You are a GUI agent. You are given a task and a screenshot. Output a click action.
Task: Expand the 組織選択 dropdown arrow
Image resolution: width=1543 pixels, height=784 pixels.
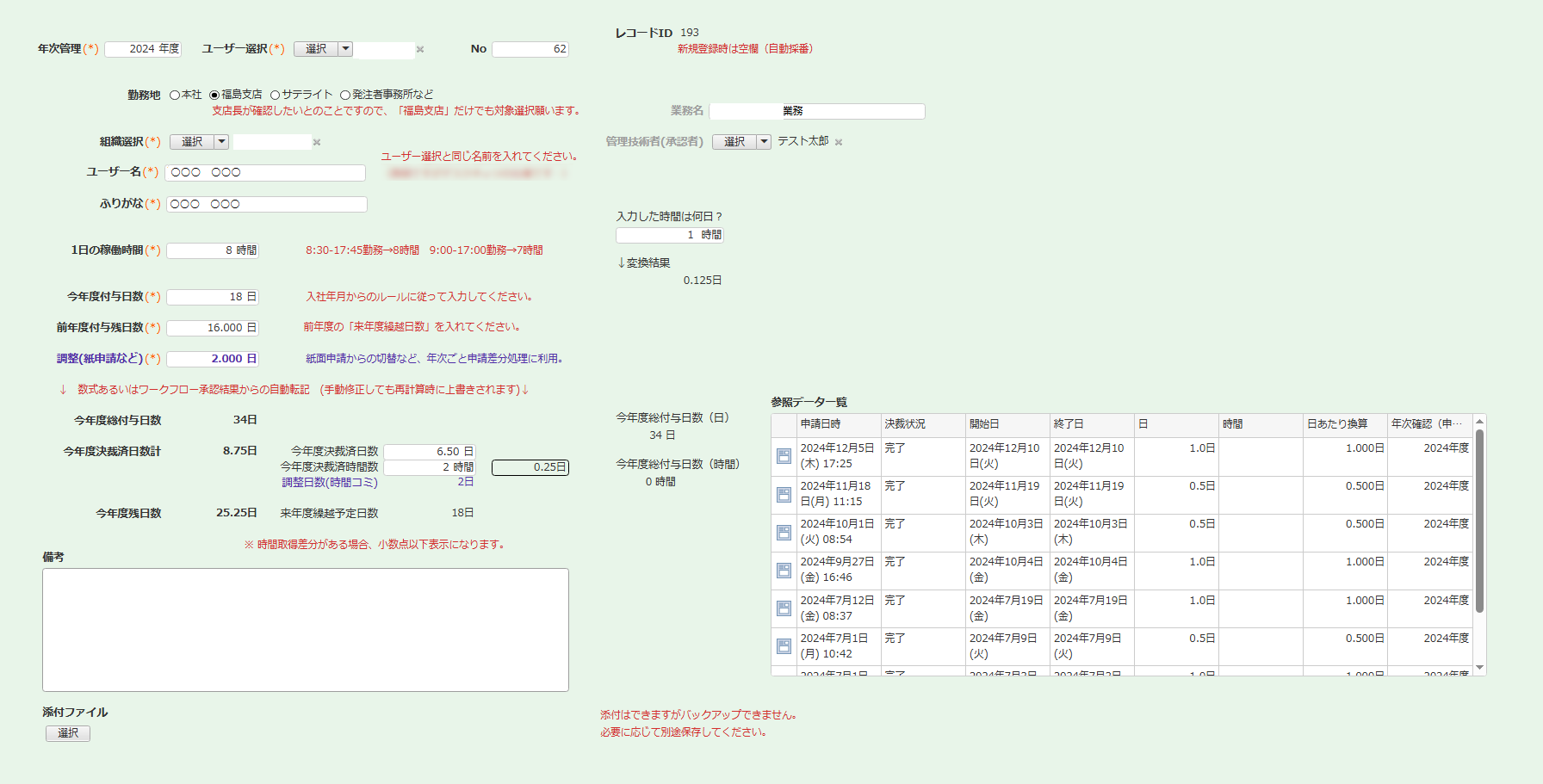[x=221, y=142]
